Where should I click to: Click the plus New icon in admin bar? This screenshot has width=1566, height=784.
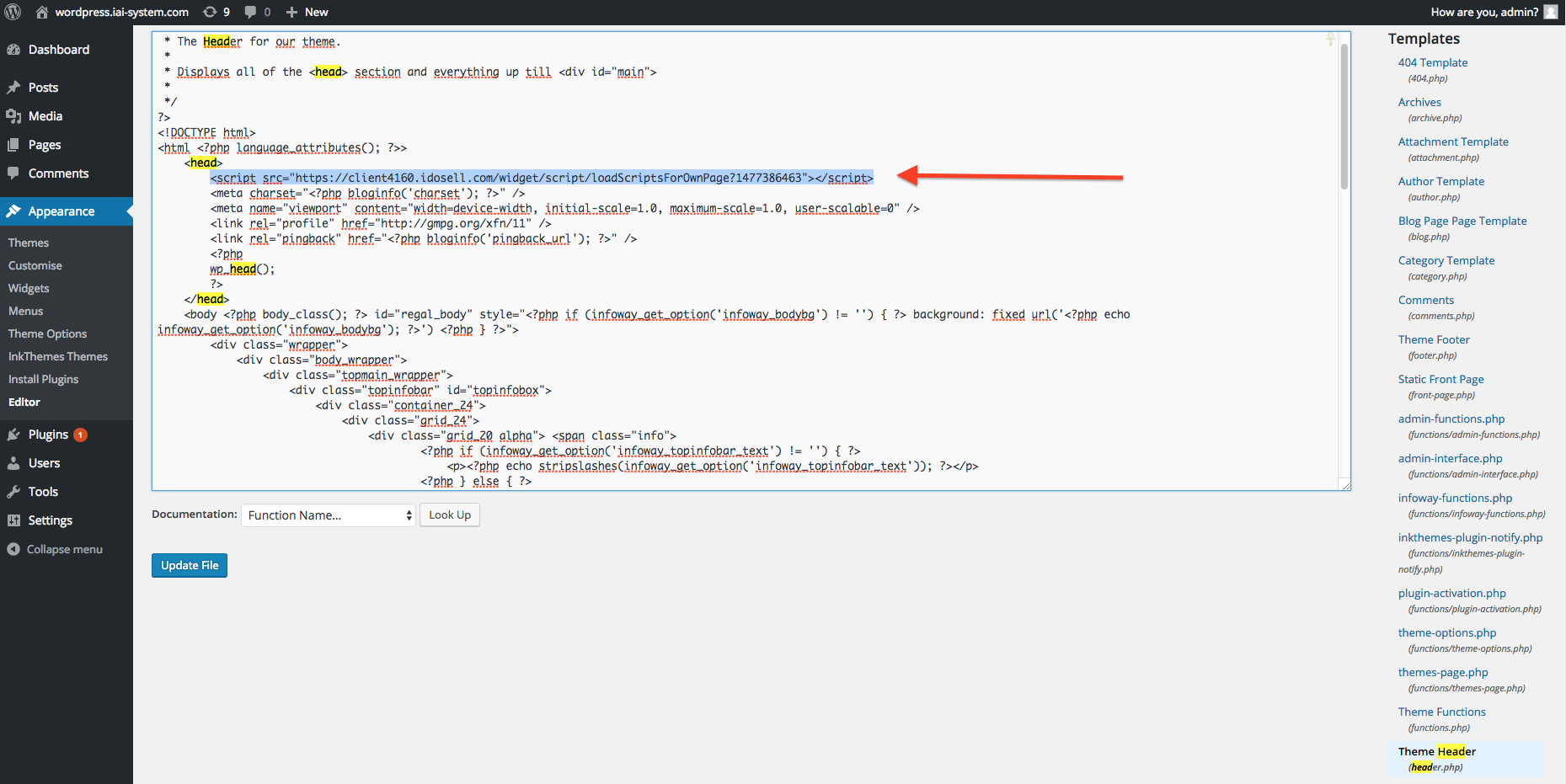(291, 12)
